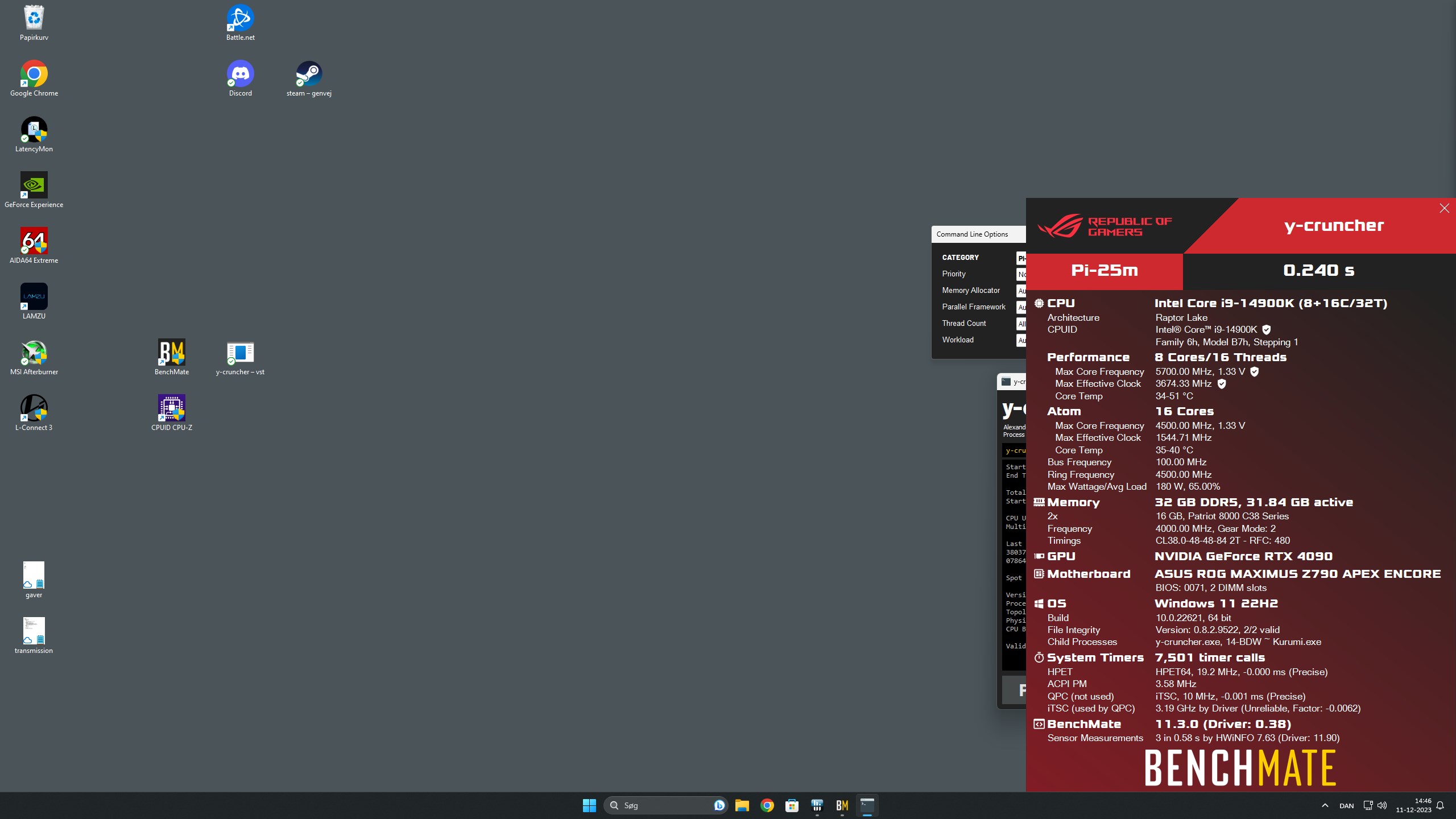Image resolution: width=1456 pixels, height=819 pixels.
Task: Select the GPU section icon
Action: pos(1039,556)
